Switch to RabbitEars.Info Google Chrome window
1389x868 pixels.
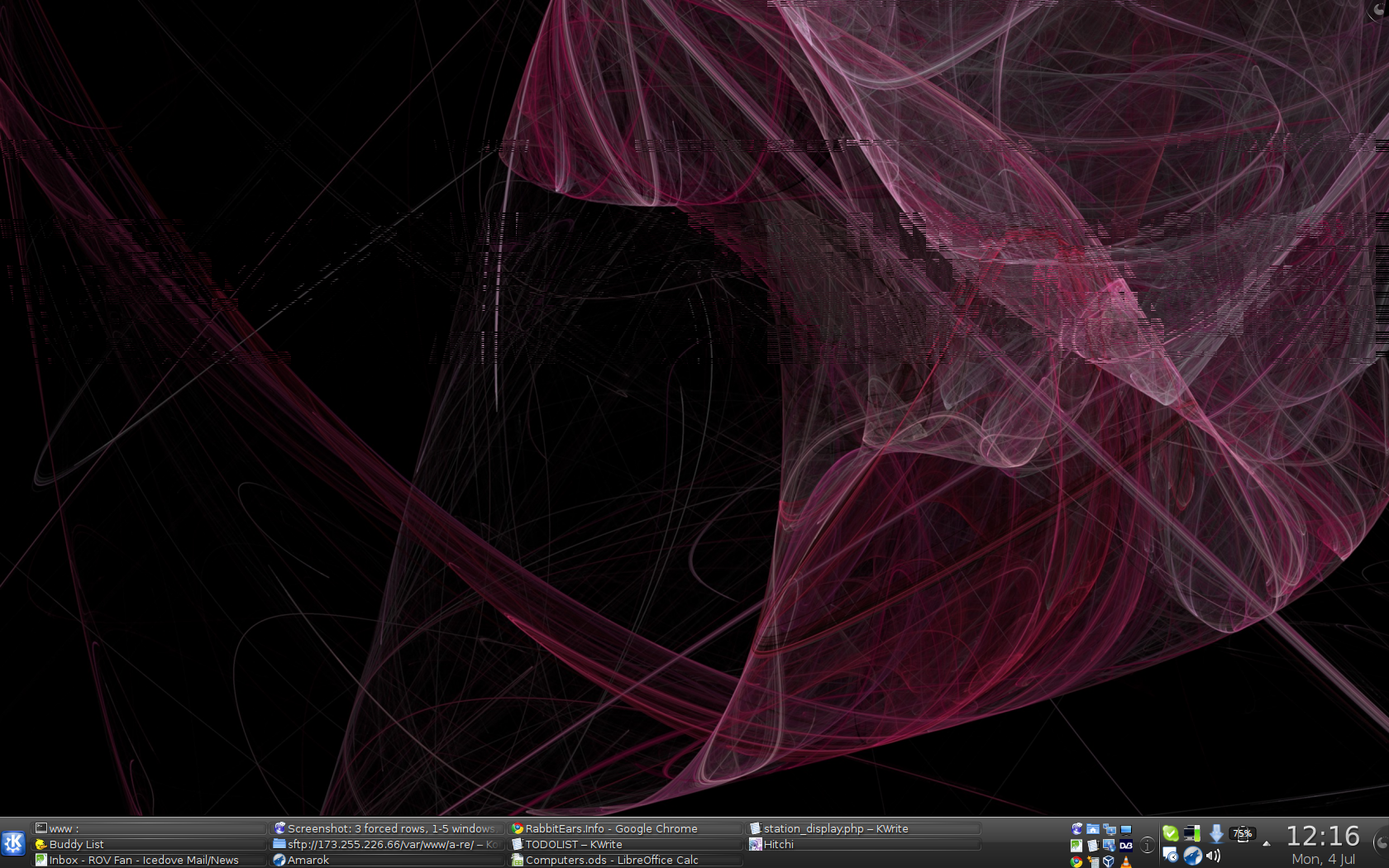pos(610,828)
